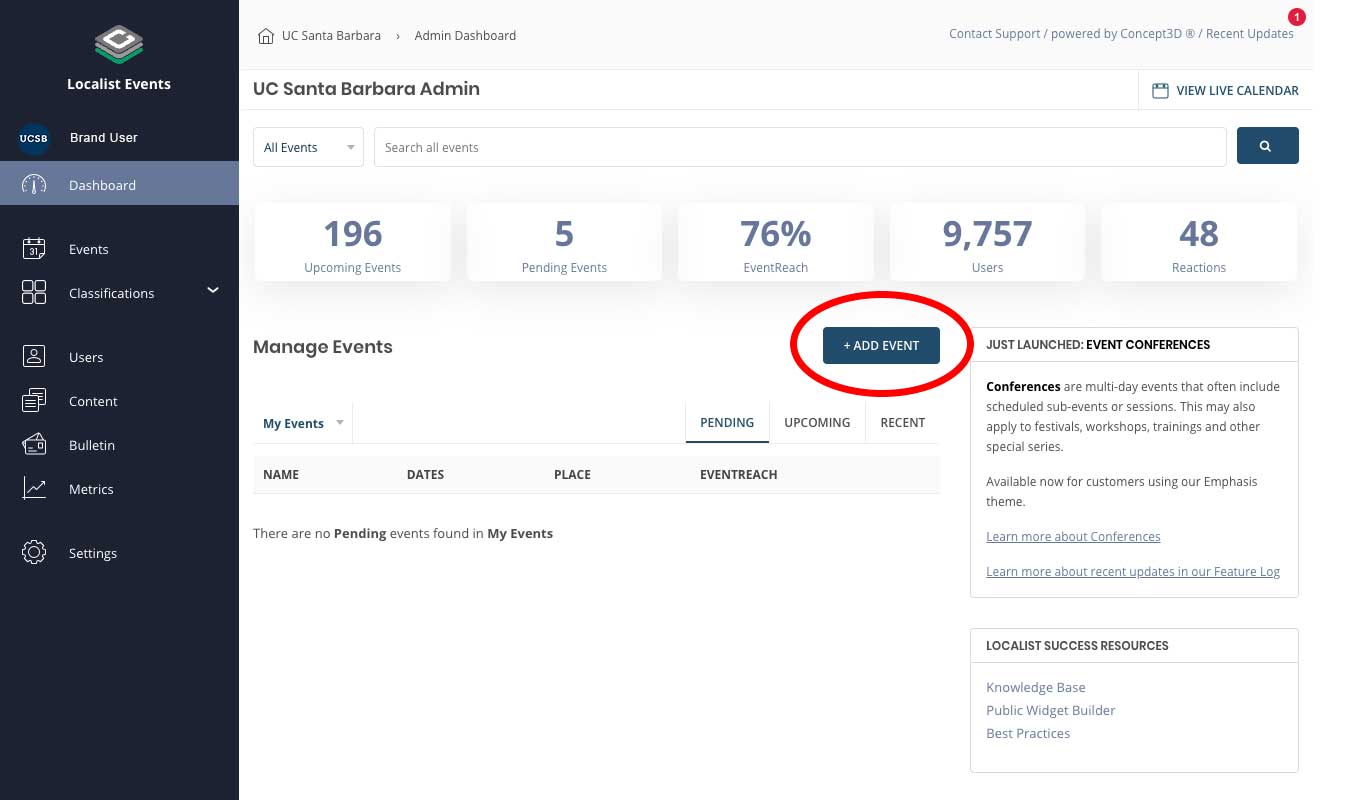Click the + Add Event button
The image size is (1352, 800).
click(881, 345)
